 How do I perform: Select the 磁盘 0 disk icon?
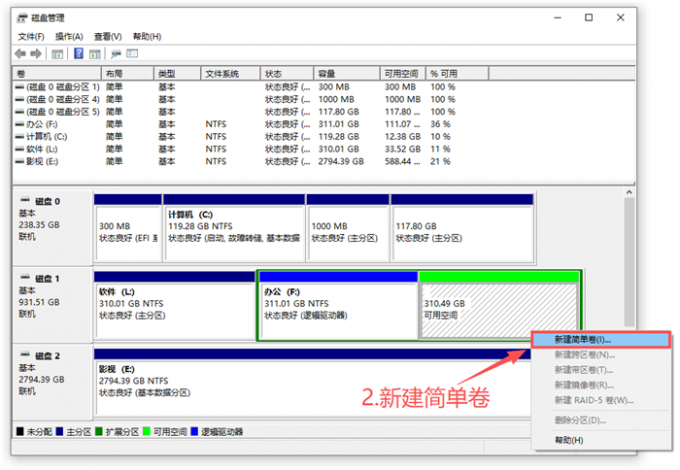tap(25, 201)
